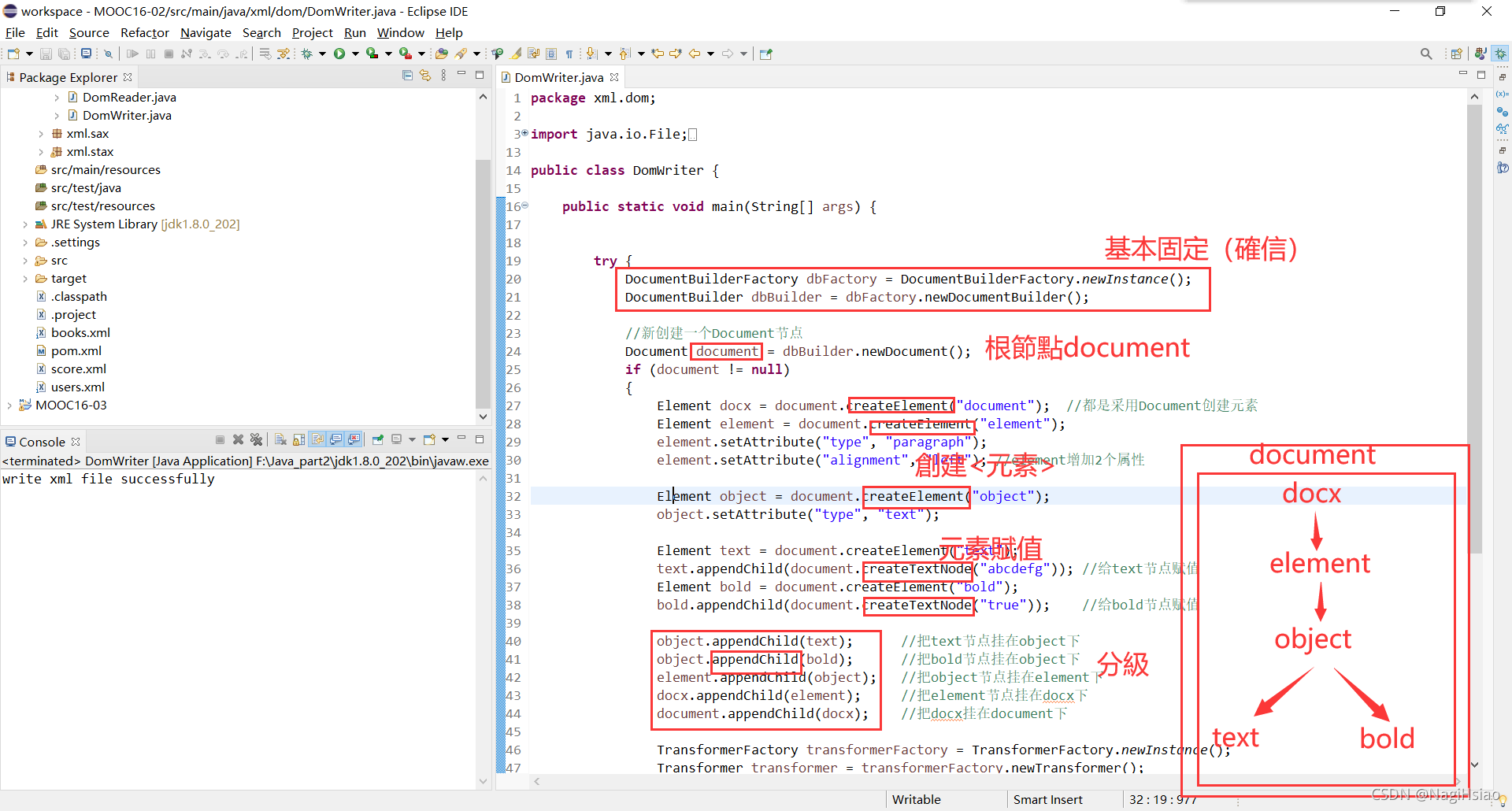Image resolution: width=1512 pixels, height=811 pixels.
Task: Expand the MOOC16-03 project
Action: (x=9, y=405)
